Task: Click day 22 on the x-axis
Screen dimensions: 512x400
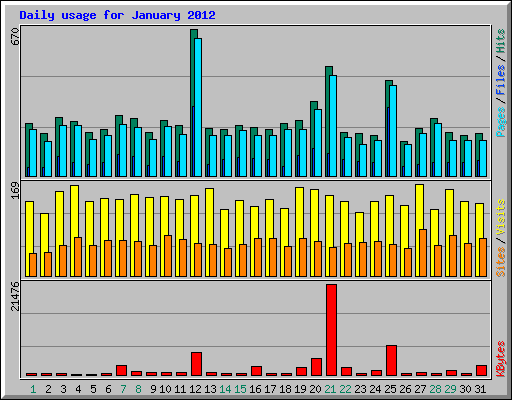Action: (345, 389)
